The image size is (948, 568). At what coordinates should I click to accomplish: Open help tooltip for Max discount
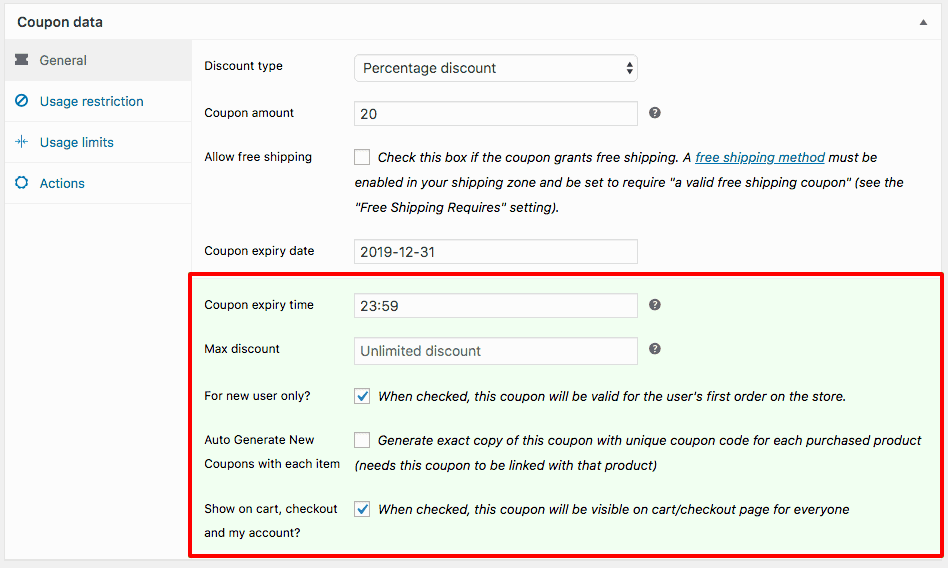(x=655, y=348)
